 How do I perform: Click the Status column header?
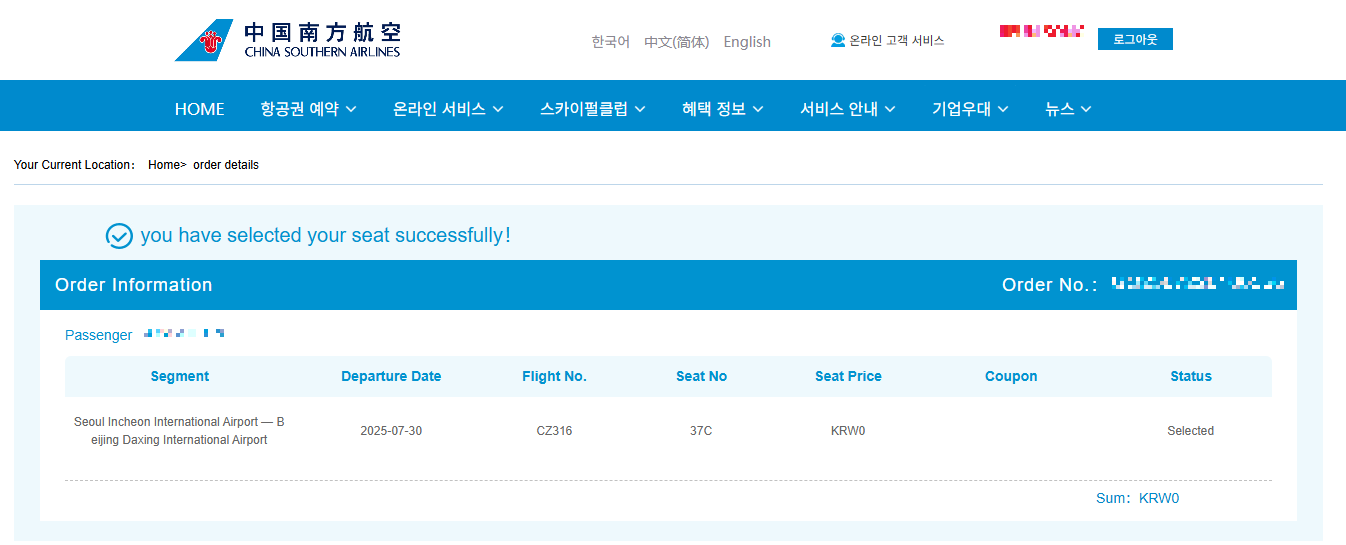tap(1191, 377)
